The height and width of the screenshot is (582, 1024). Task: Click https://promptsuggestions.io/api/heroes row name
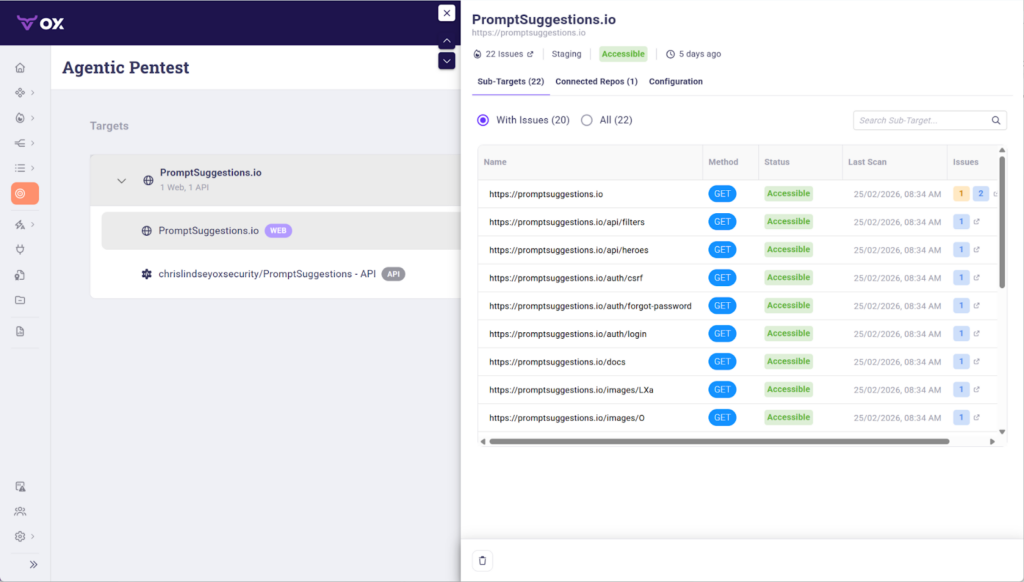pos(569,250)
